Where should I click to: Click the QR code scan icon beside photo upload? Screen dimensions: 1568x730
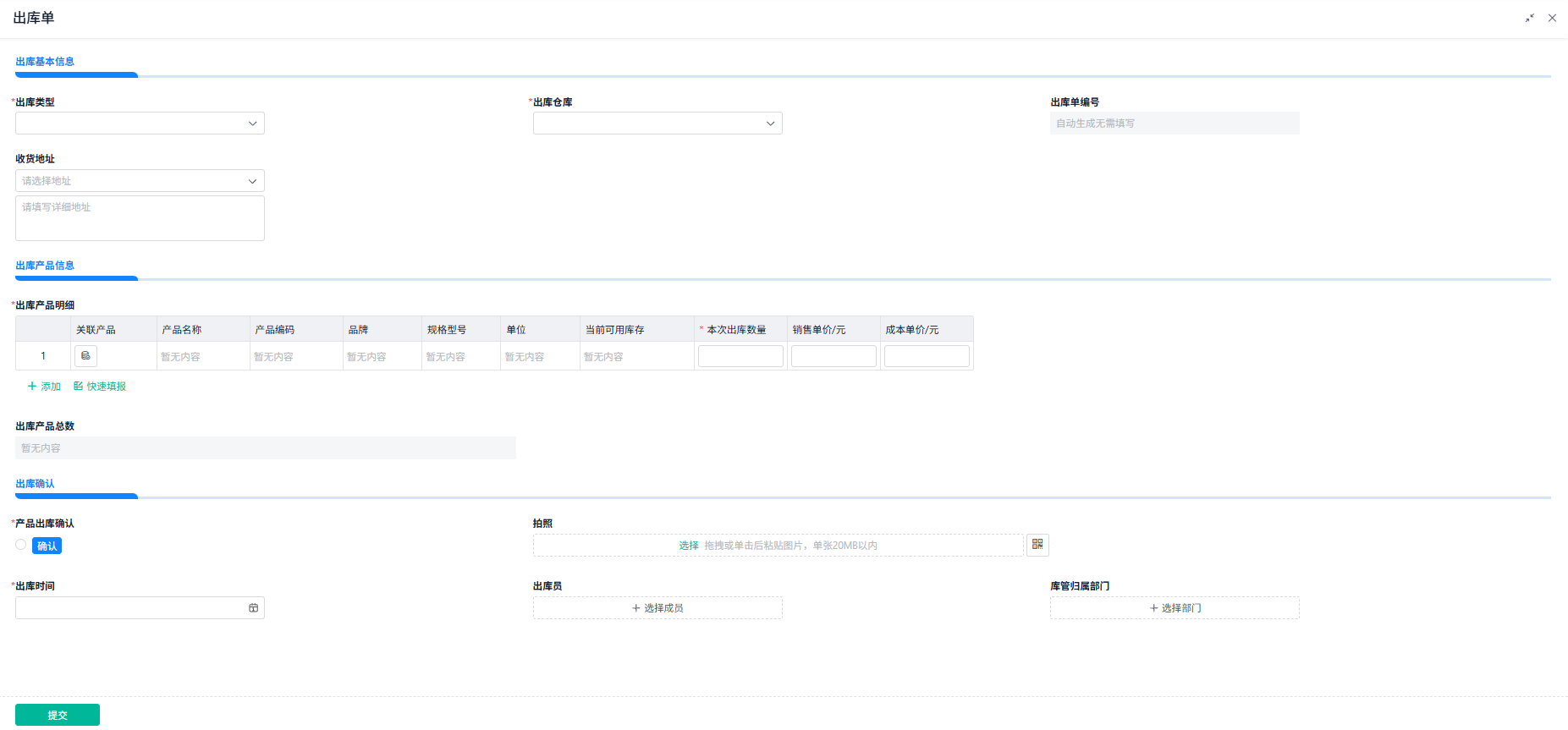(x=1037, y=545)
